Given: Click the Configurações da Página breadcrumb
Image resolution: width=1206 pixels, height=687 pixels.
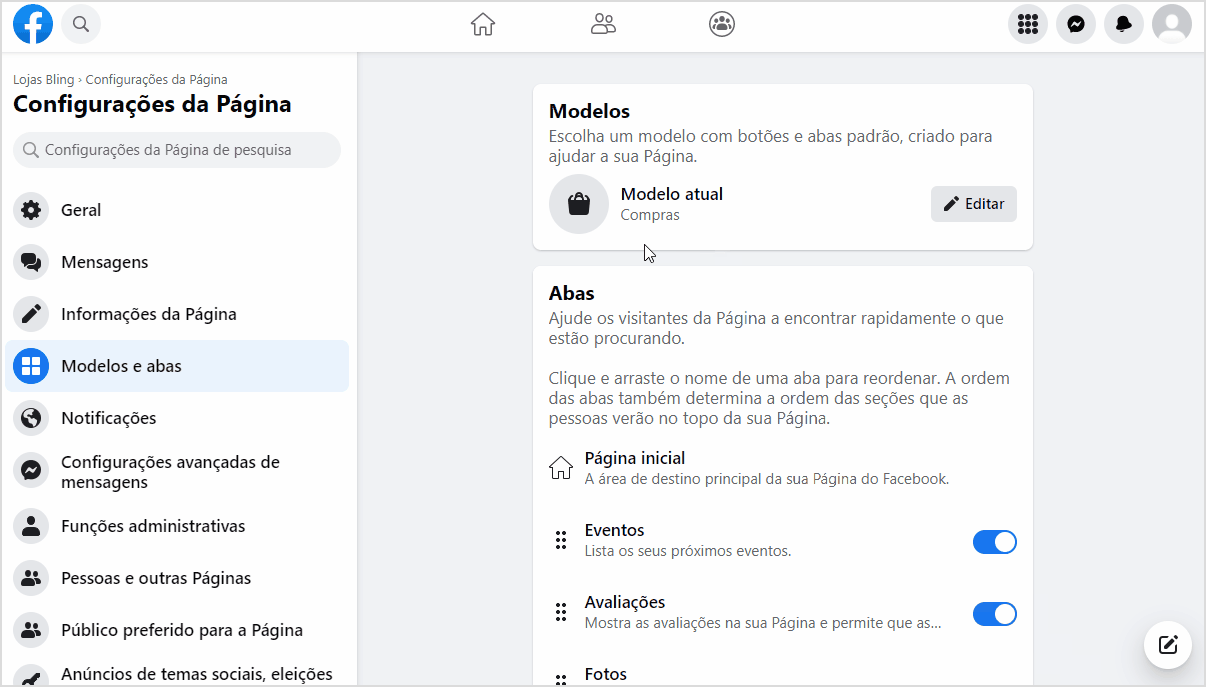Looking at the screenshot, I should coord(156,79).
